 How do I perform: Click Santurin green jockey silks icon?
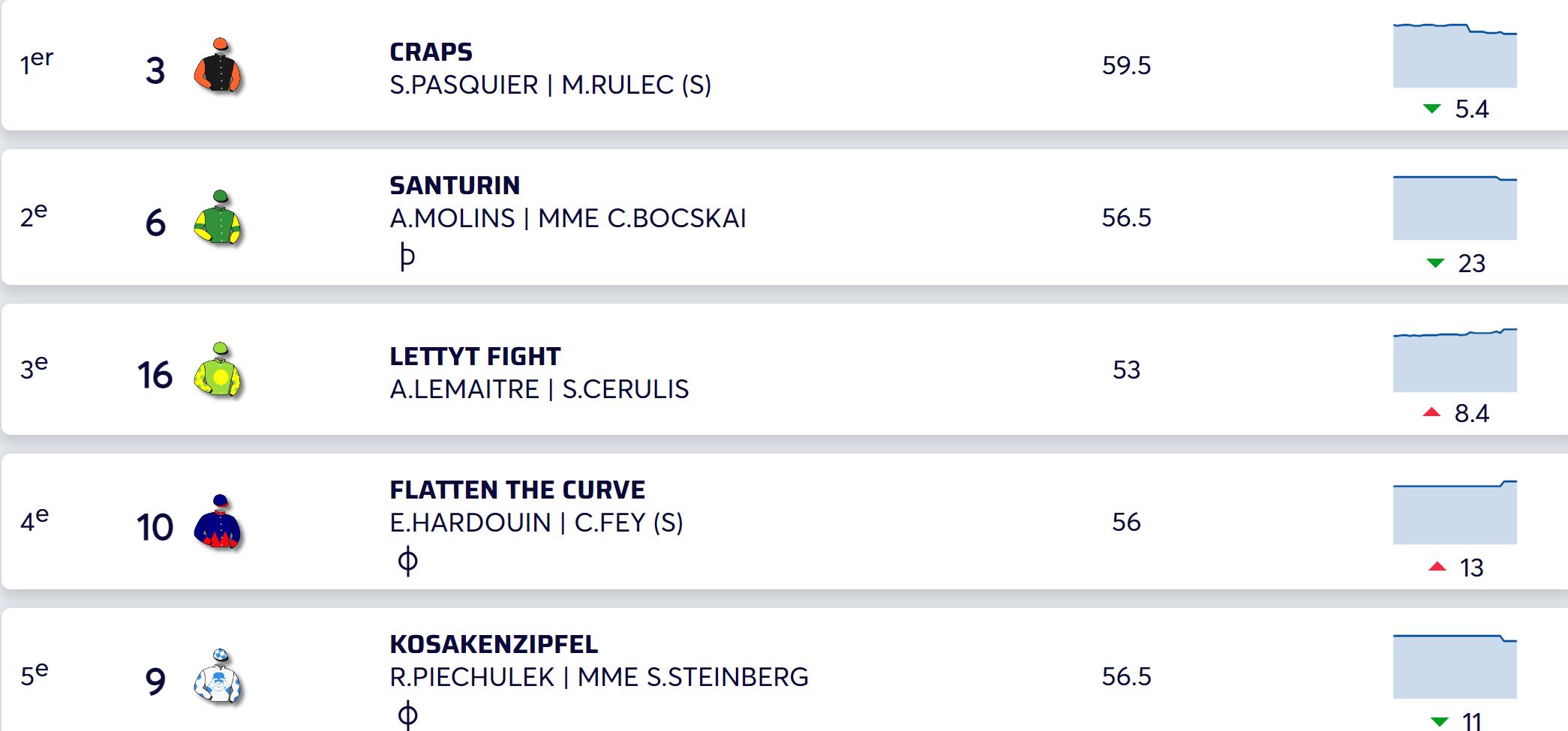tap(218, 218)
